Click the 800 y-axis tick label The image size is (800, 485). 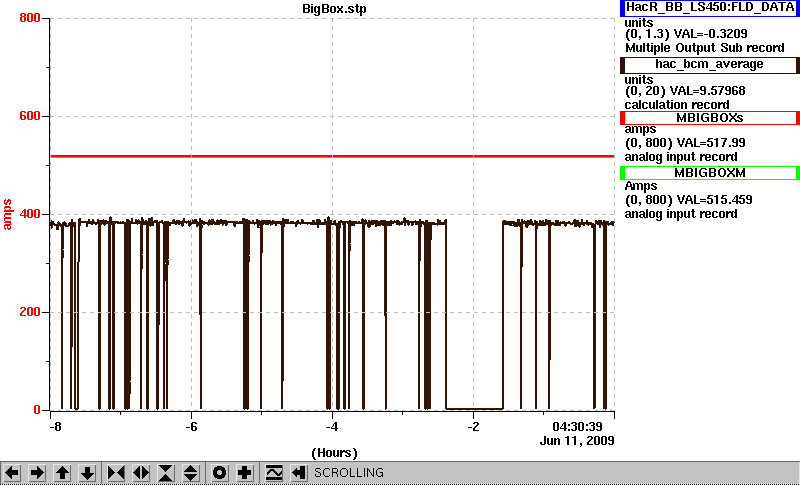[30, 18]
